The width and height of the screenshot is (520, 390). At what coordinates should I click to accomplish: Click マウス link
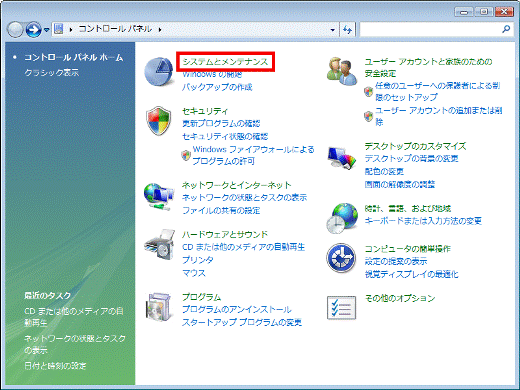coord(194,273)
